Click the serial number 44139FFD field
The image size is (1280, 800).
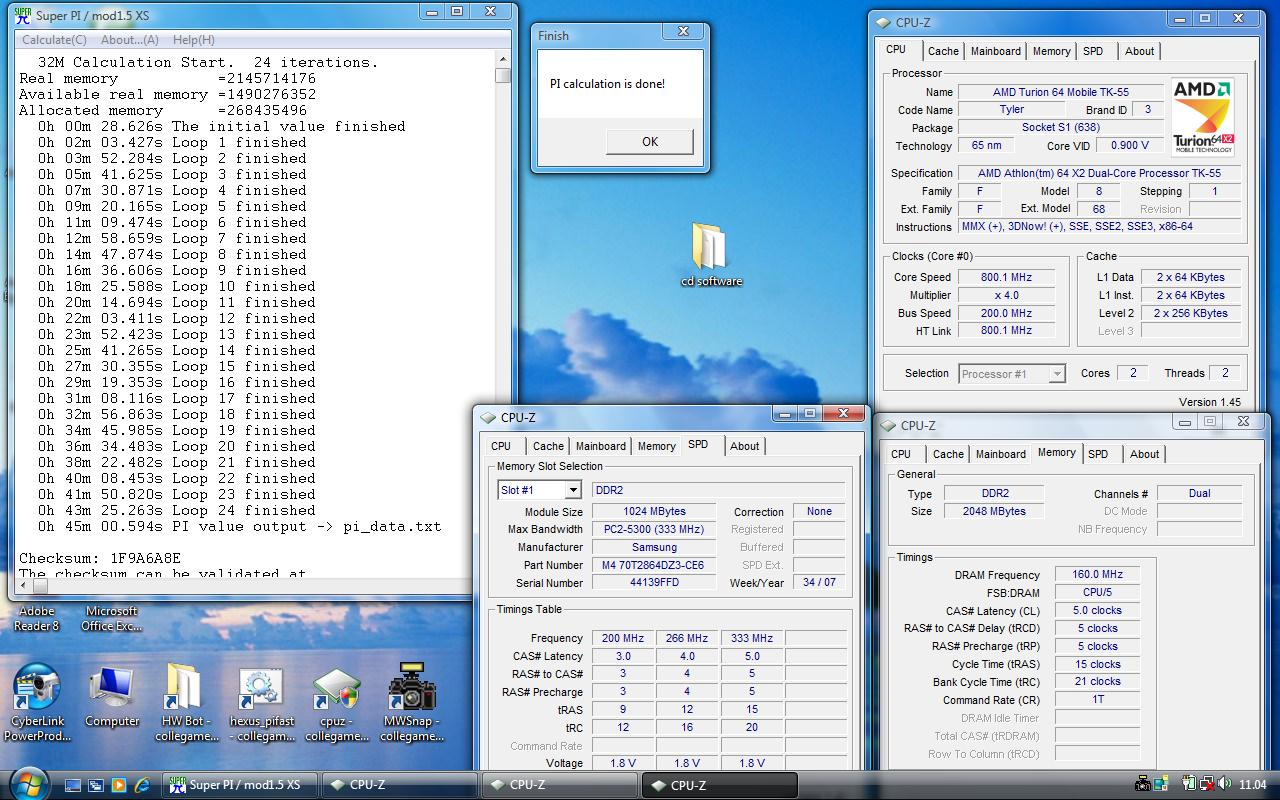[x=654, y=583]
